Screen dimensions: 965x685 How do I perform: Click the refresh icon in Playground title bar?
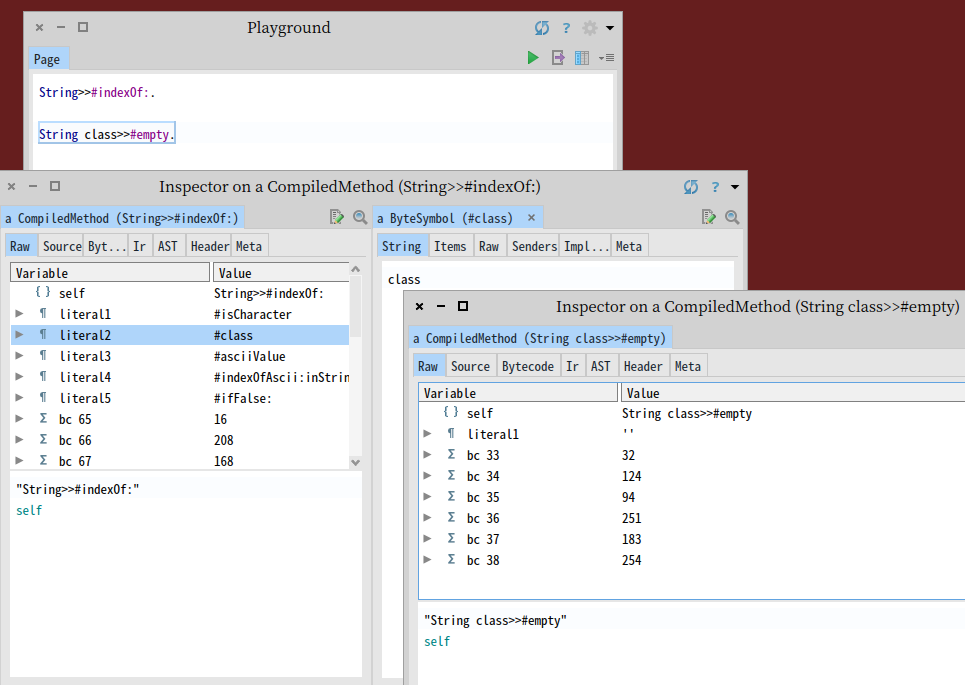point(542,28)
